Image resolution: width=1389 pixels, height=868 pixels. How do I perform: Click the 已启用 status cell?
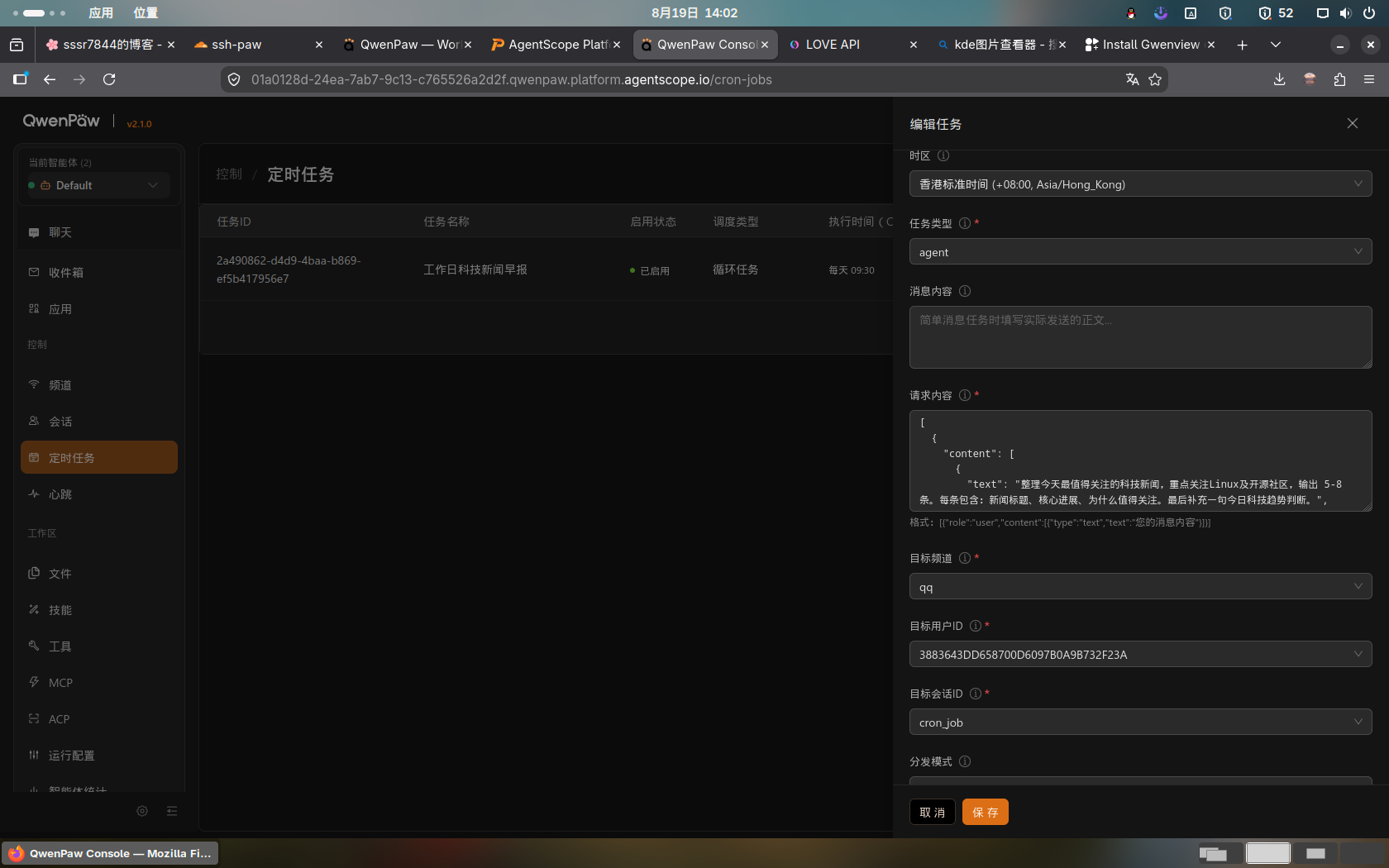650,270
